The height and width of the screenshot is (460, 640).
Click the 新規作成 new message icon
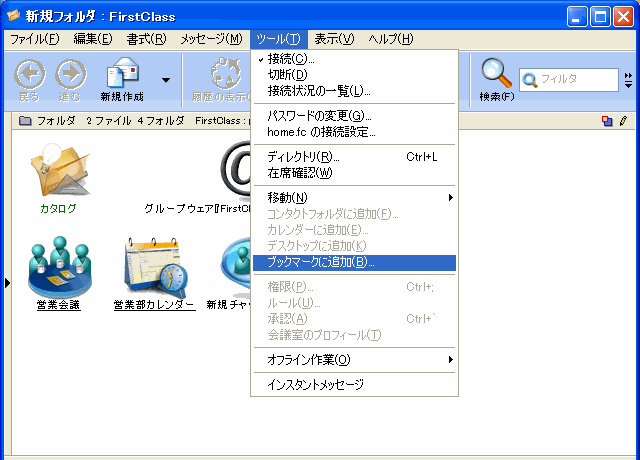coord(123,75)
